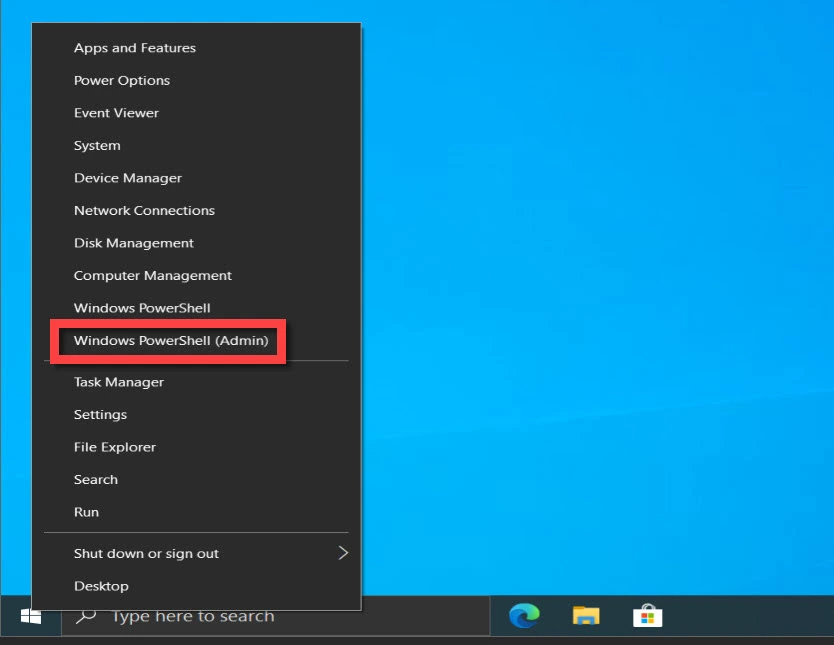Image resolution: width=834 pixels, height=645 pixels.
Task: Select Desktop at the menu bottom
Action: pos(196,585)
